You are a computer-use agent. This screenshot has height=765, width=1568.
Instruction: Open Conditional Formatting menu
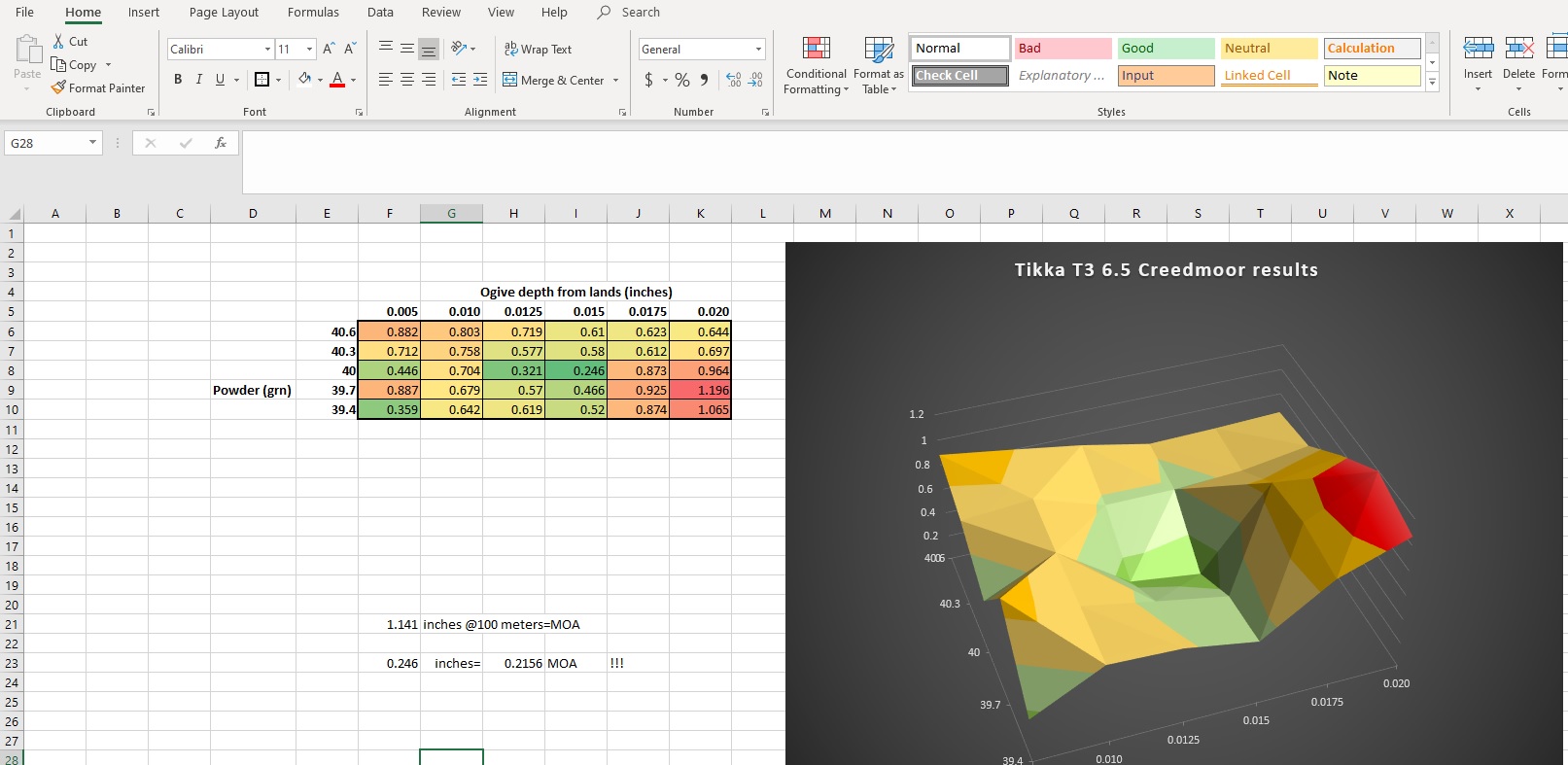click(x=816, y=66)
